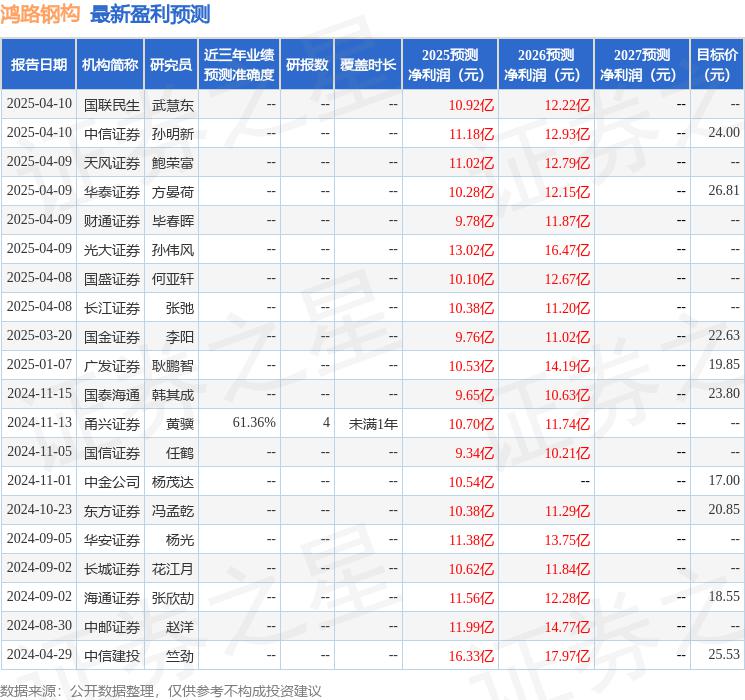745x700 pixels.
Task: Select the 中邮证券 institution cell
Action: pos(112,627)
